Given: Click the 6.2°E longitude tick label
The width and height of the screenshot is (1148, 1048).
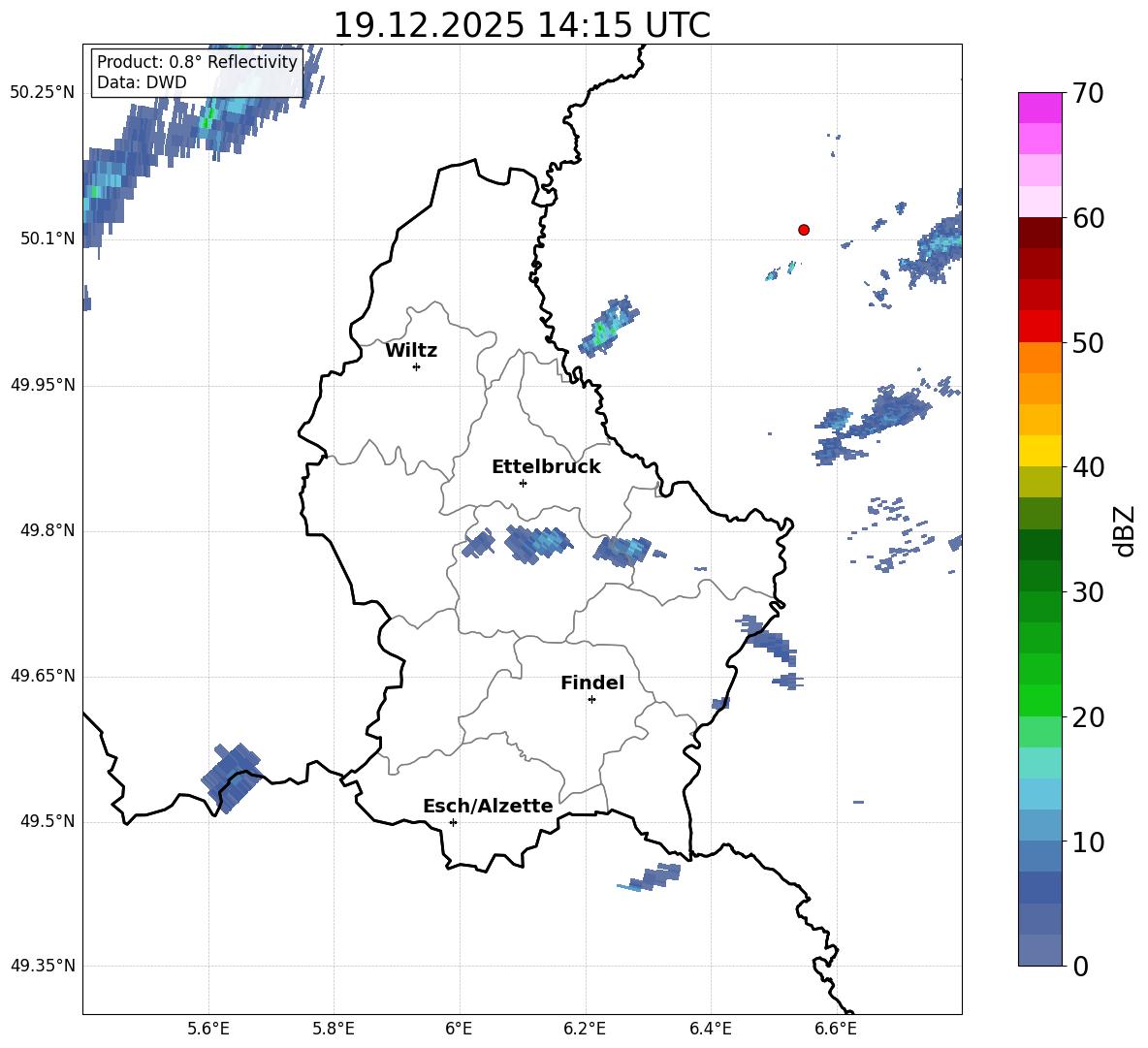Looking at the screenshot, I should pos(585,1029).
